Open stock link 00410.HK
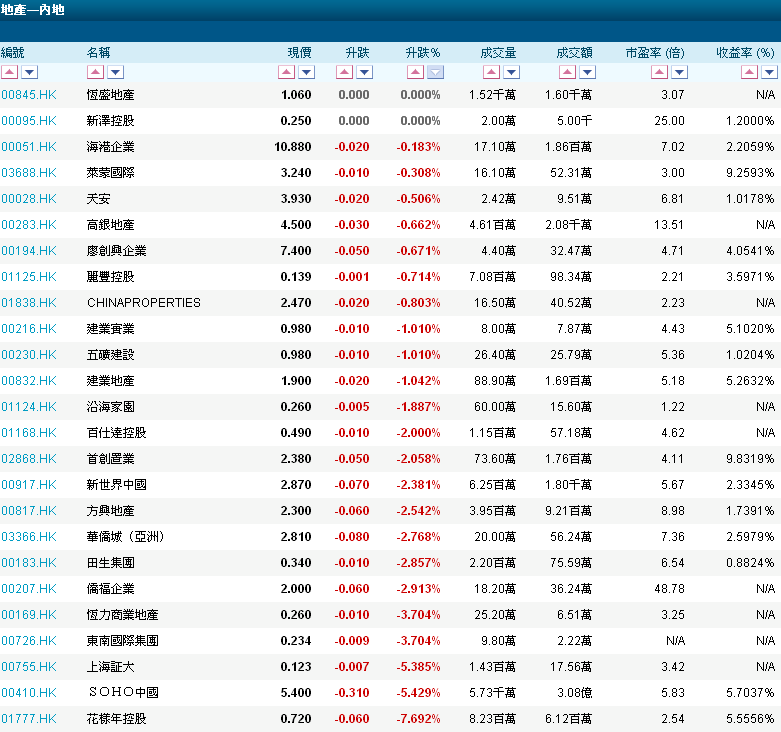 coord(29,693)
